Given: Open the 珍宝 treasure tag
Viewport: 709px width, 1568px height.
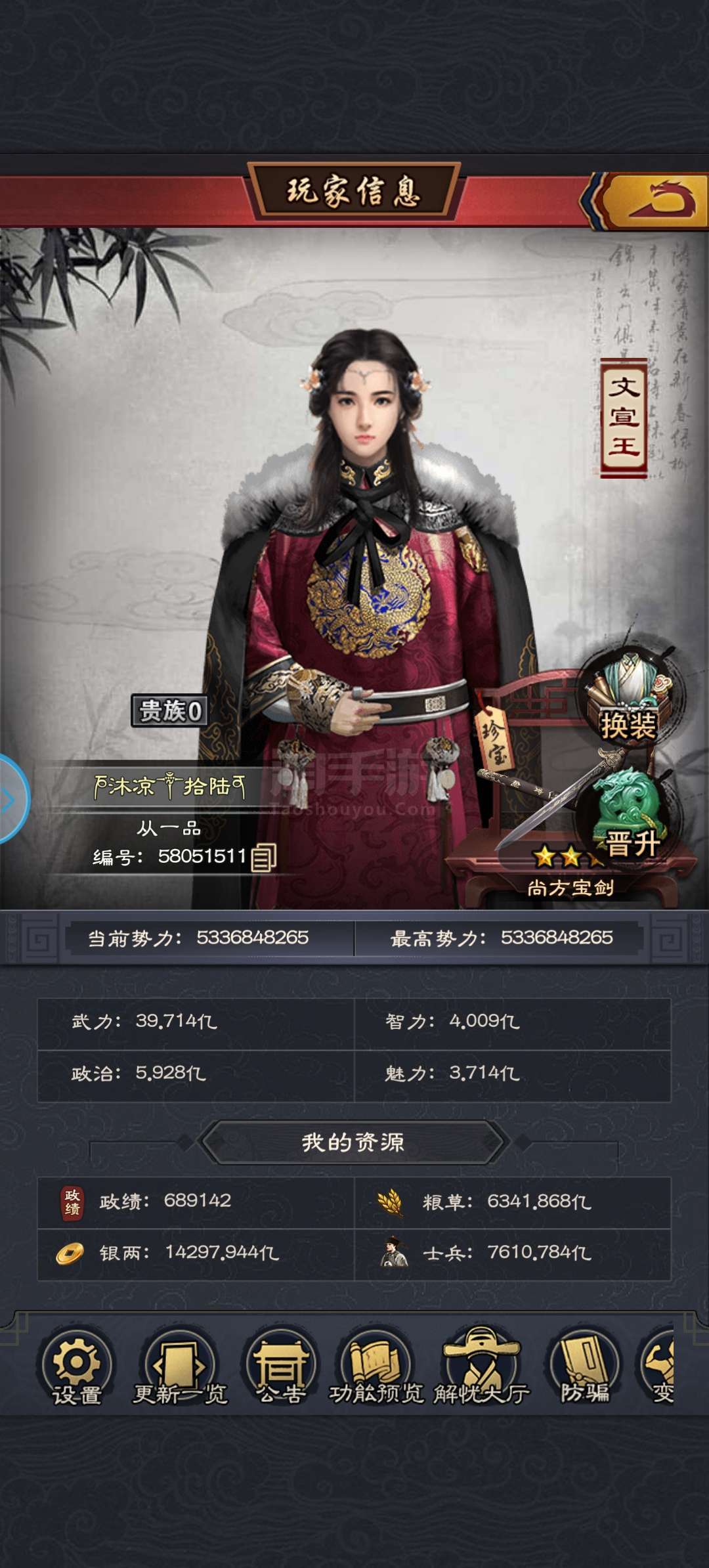Looking at the screenshot, I should coord(493,738).
